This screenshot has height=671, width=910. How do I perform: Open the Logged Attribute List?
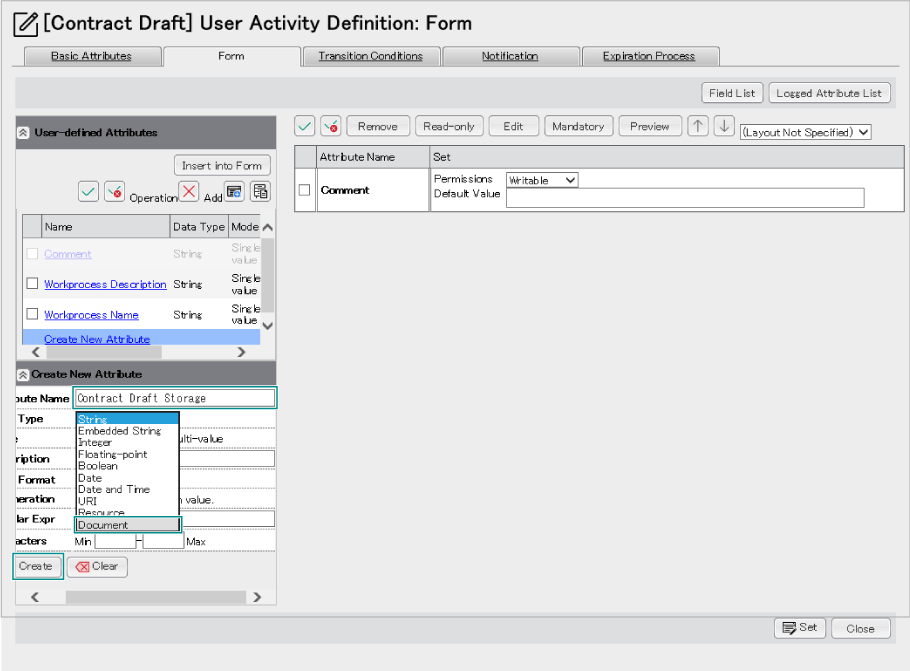click(829, 93)
